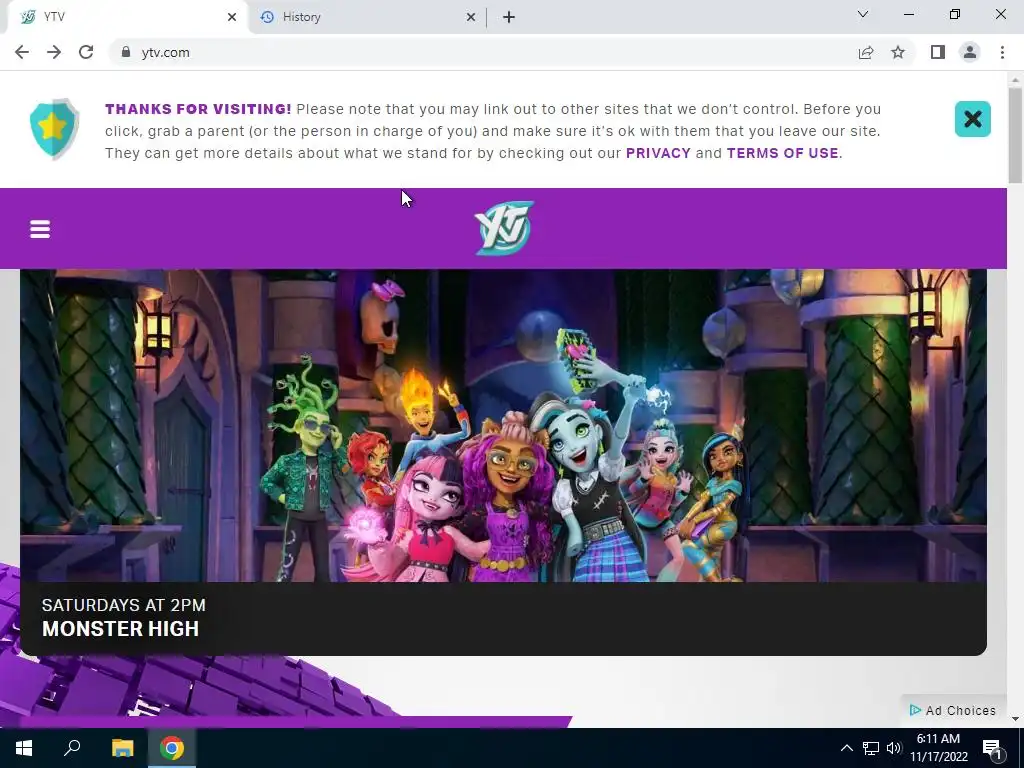Viewport: 1024px width, 768px height.
Task: Click the scrollbar down arrow
Action: [x=1015, y=719]
